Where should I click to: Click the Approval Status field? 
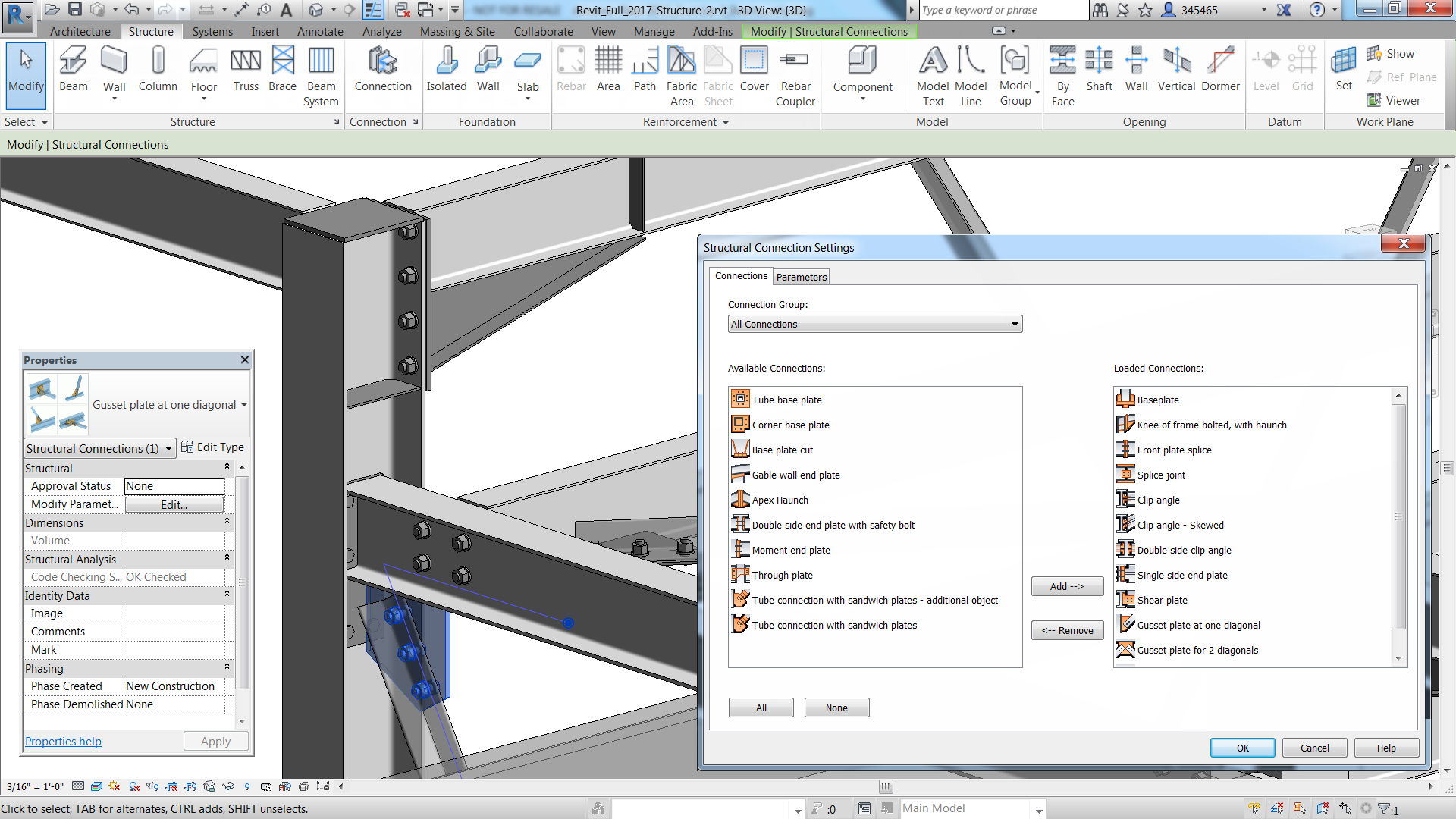tap(174, 486)
